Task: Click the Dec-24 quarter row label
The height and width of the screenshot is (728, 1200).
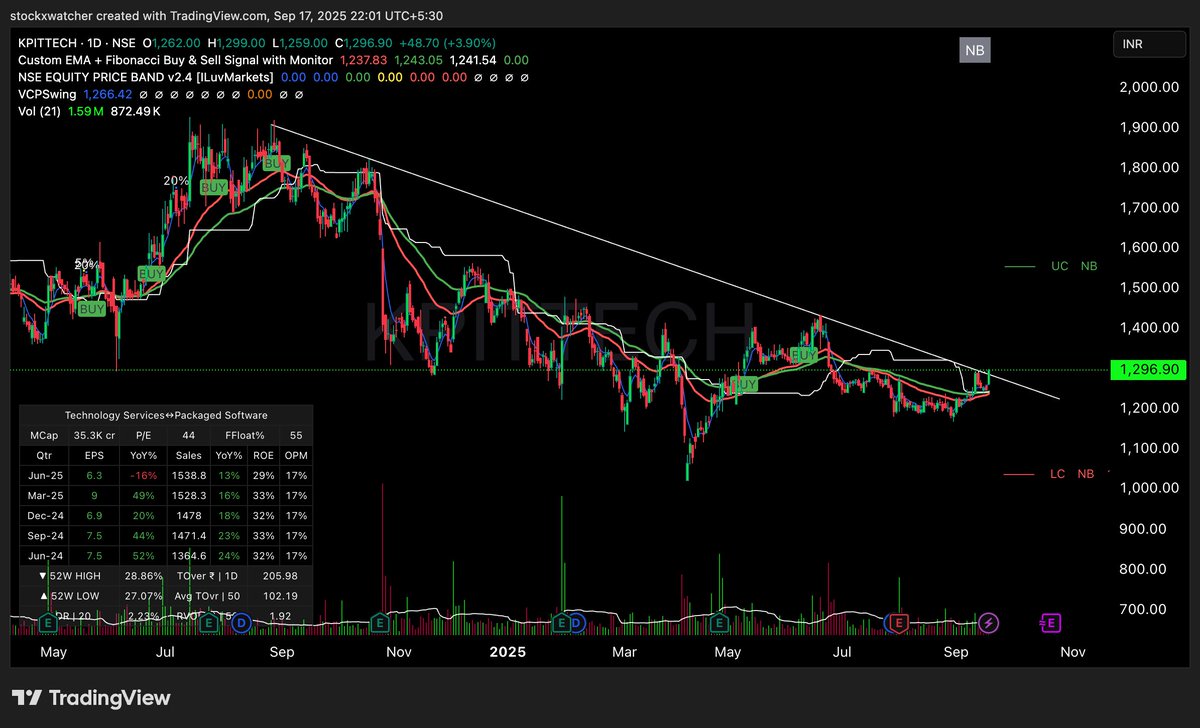Action: 44,516
